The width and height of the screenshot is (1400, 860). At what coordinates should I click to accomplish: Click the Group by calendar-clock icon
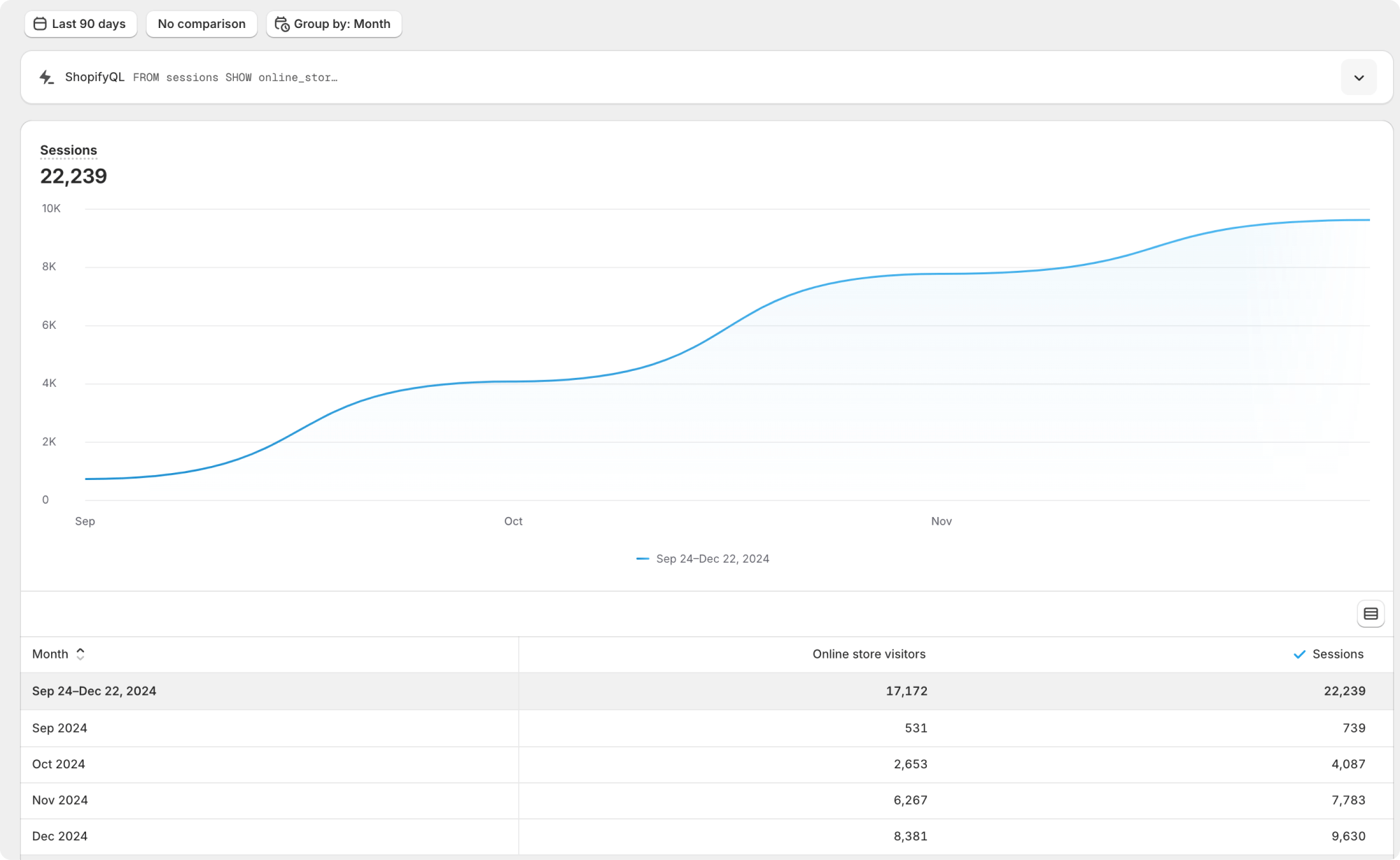pos(282,24)
